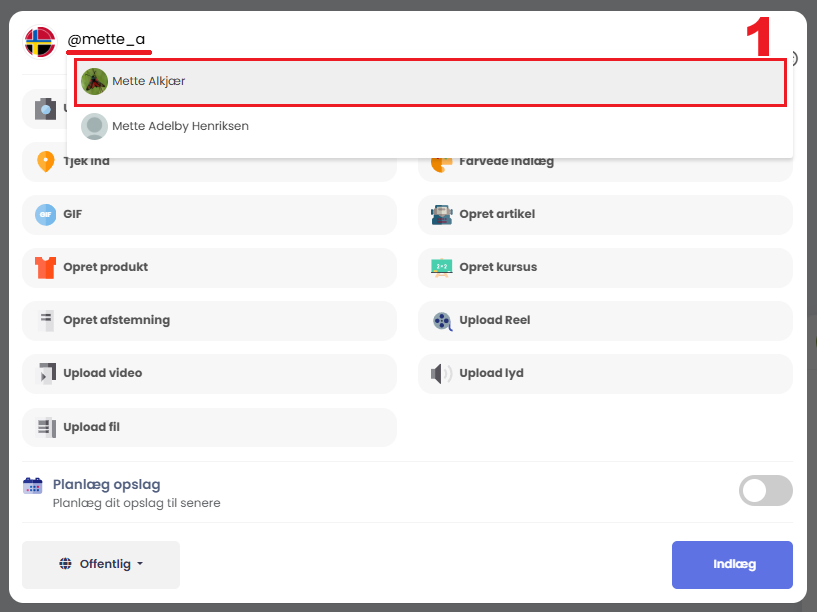Image resolution: width=817 pixels, height=612 pixels.
Task: Click the Upload Reel film icon
Action: click(442, 321)
